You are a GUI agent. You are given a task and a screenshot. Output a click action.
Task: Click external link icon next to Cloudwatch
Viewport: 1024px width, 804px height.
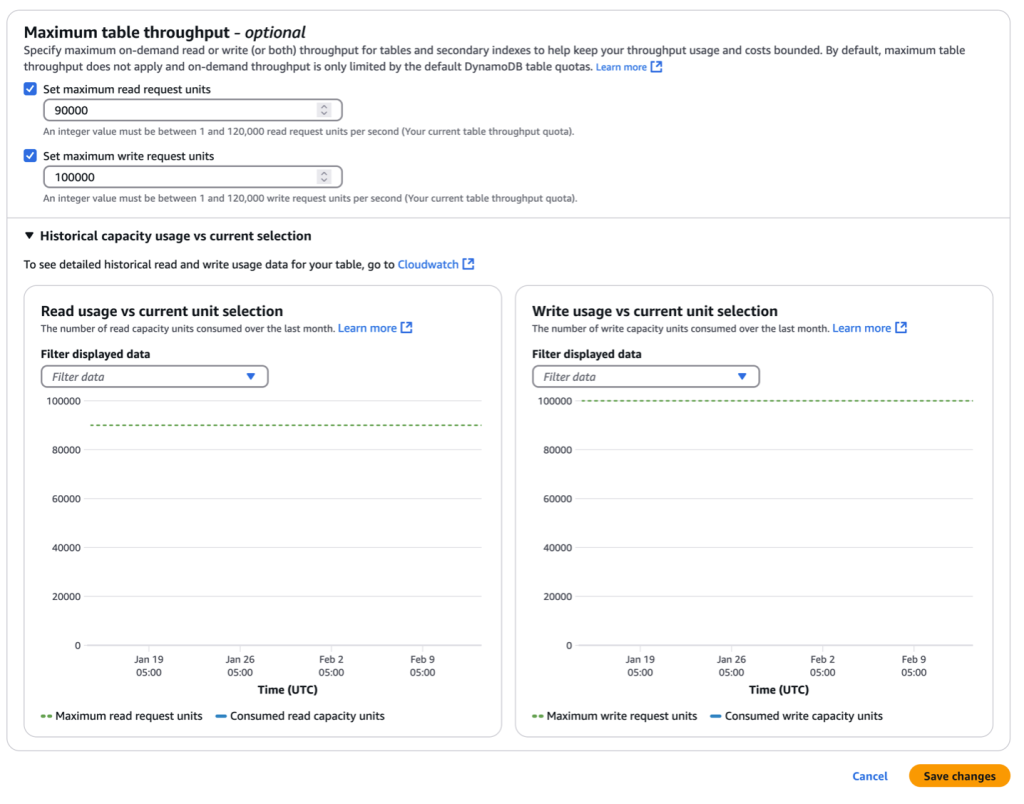468,265
